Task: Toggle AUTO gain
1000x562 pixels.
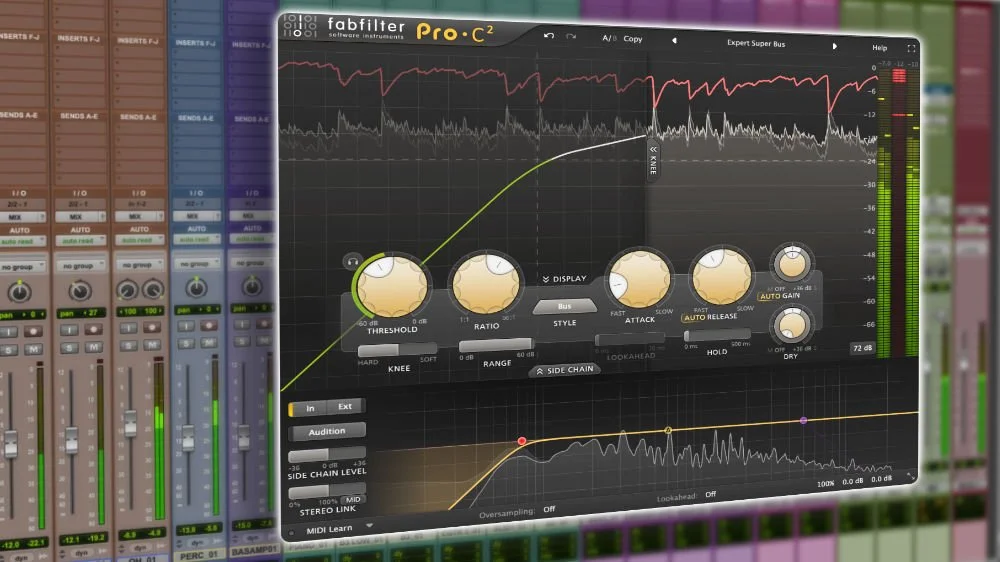Action: 770,297
